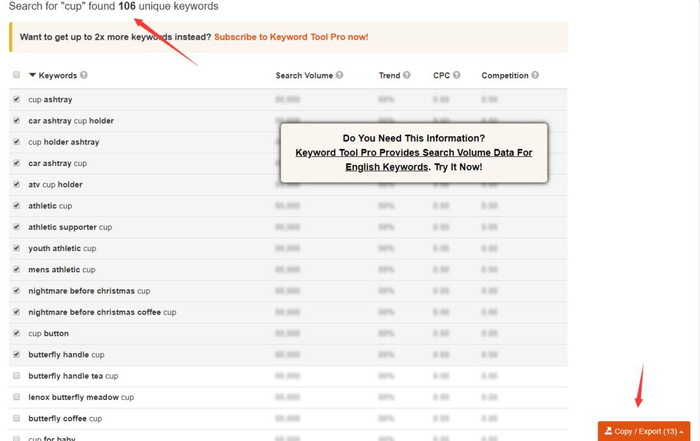Click the Competition column help icon
This screenshot has width=700, height=441.
pyautogui.click(x=535, y=75)
